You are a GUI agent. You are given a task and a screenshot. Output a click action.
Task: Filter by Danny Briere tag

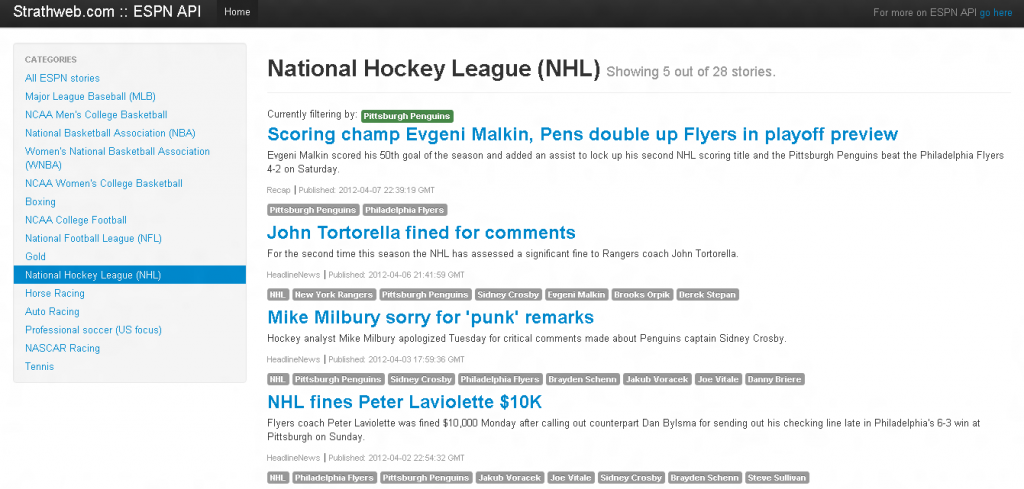point(775,379)
